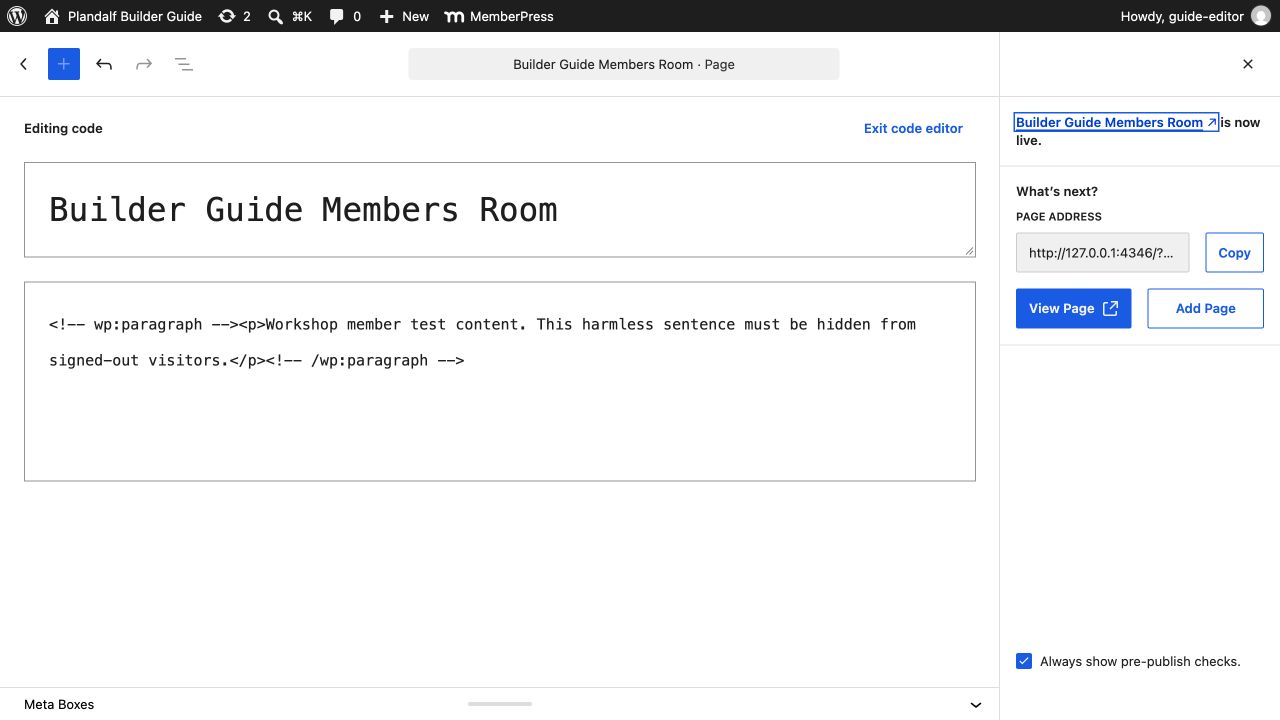Copy the page address
The width and height of the screenshot is (1280, 720).
click(x=1234, y=253)
